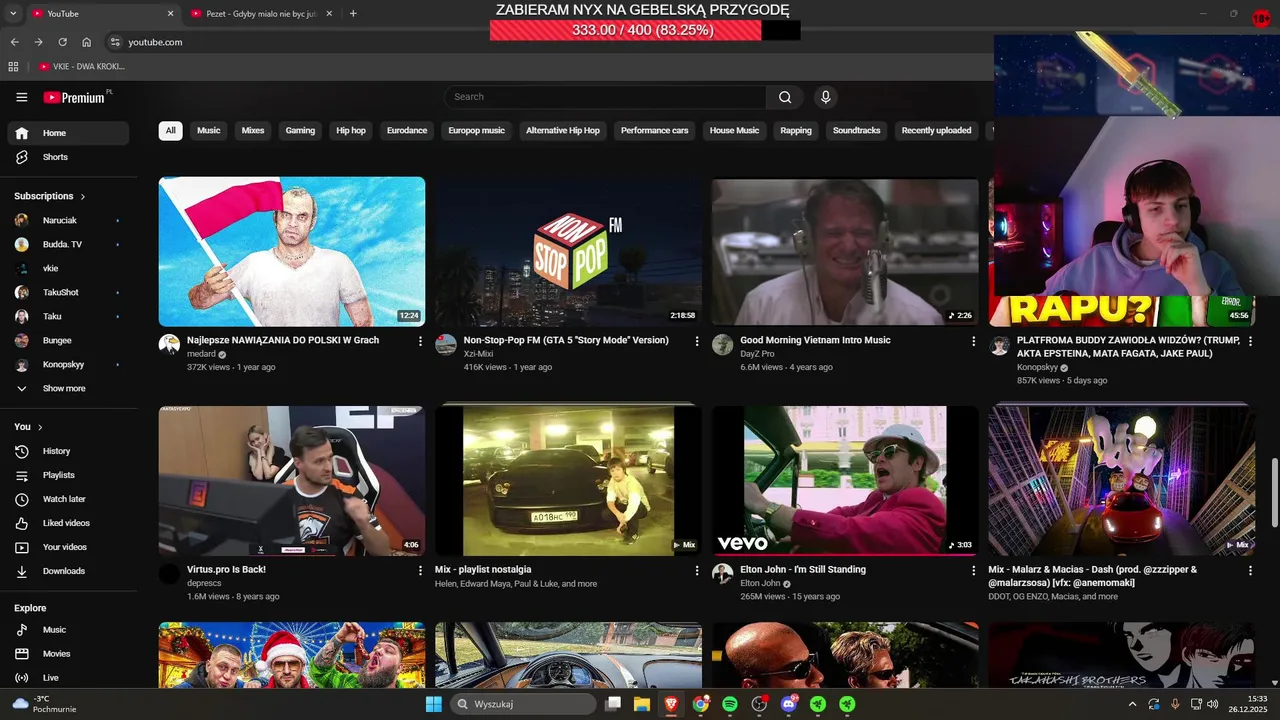1280x720 pixels.
Task: Click the YouTube search input field
Action: (606, 97)
